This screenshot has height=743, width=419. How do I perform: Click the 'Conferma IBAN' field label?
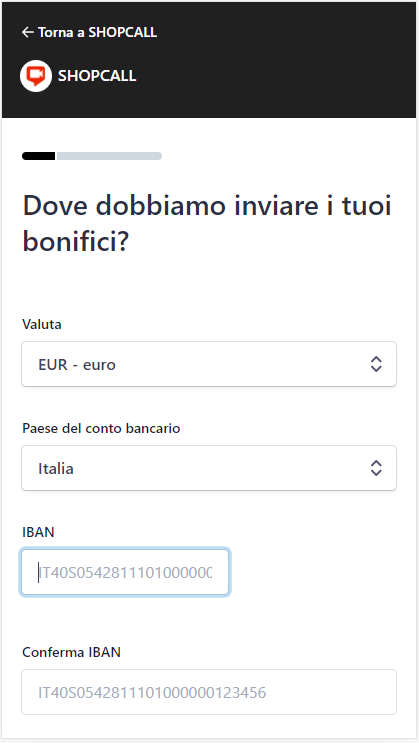pyautogui.click(x=72, y=652)
